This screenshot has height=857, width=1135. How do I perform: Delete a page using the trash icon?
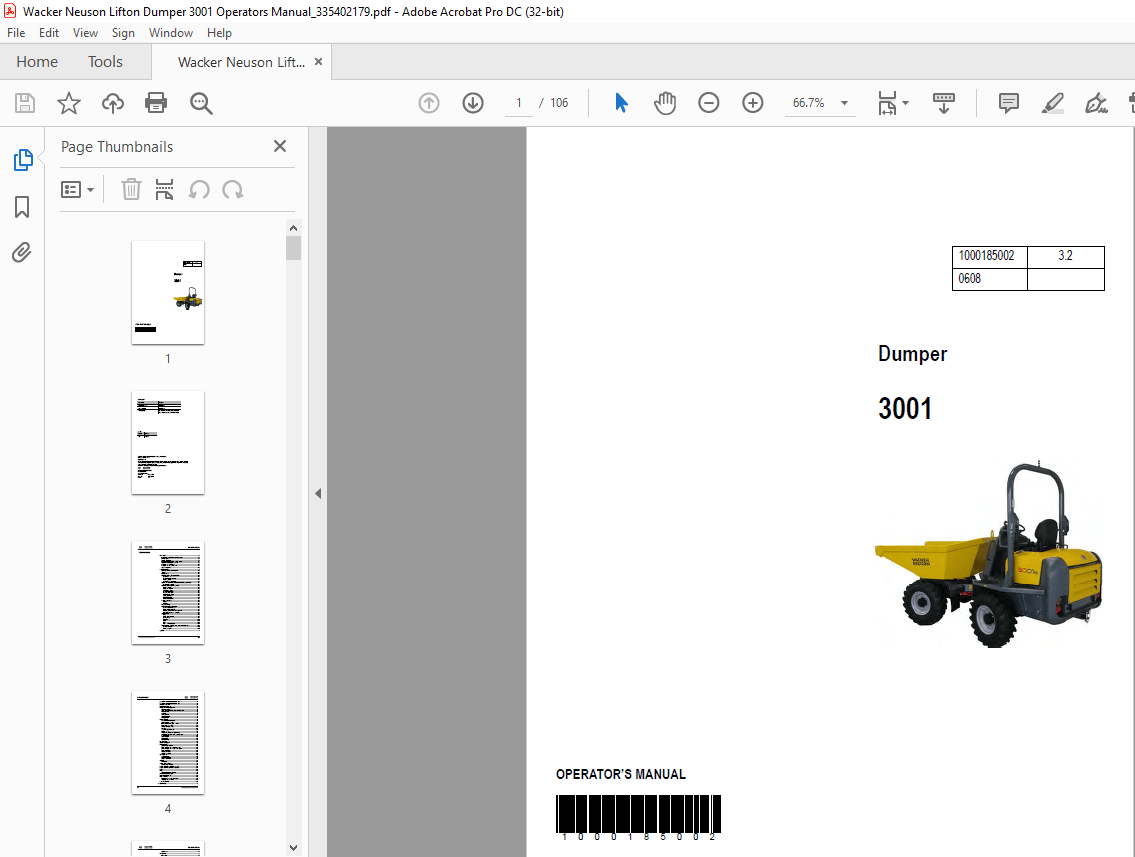click(131, 189)
